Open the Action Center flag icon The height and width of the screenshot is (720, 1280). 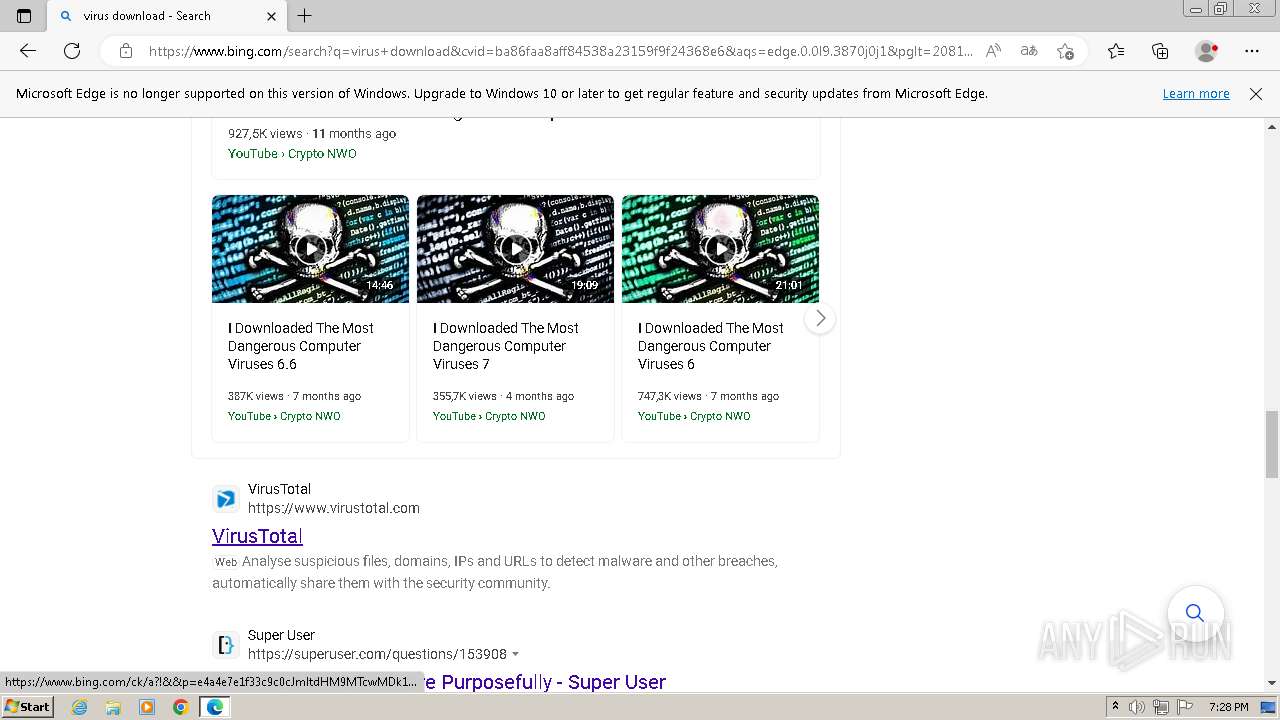click(x=1185, y=707)
